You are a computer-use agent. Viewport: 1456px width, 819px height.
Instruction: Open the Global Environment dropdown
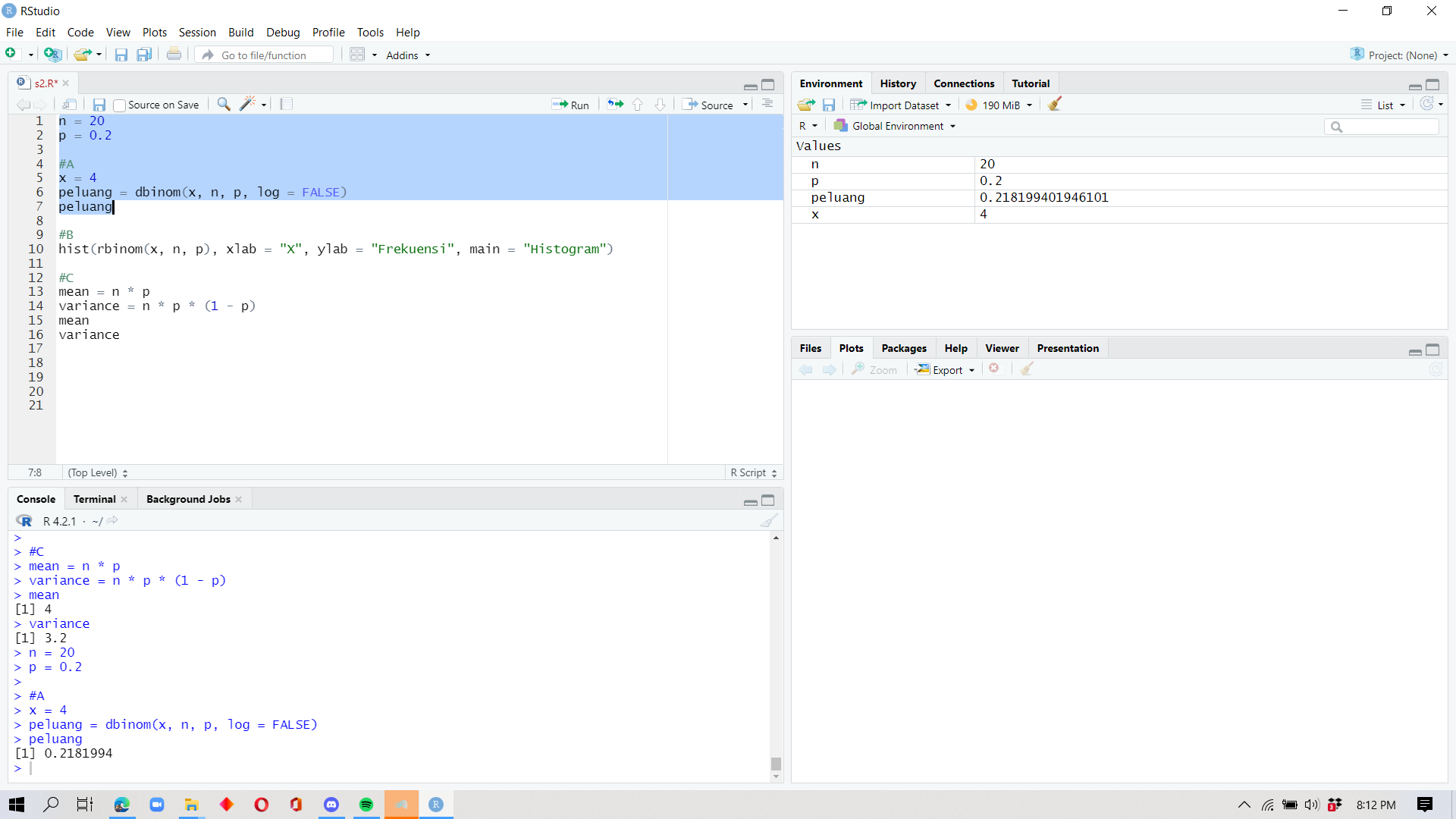895,126
